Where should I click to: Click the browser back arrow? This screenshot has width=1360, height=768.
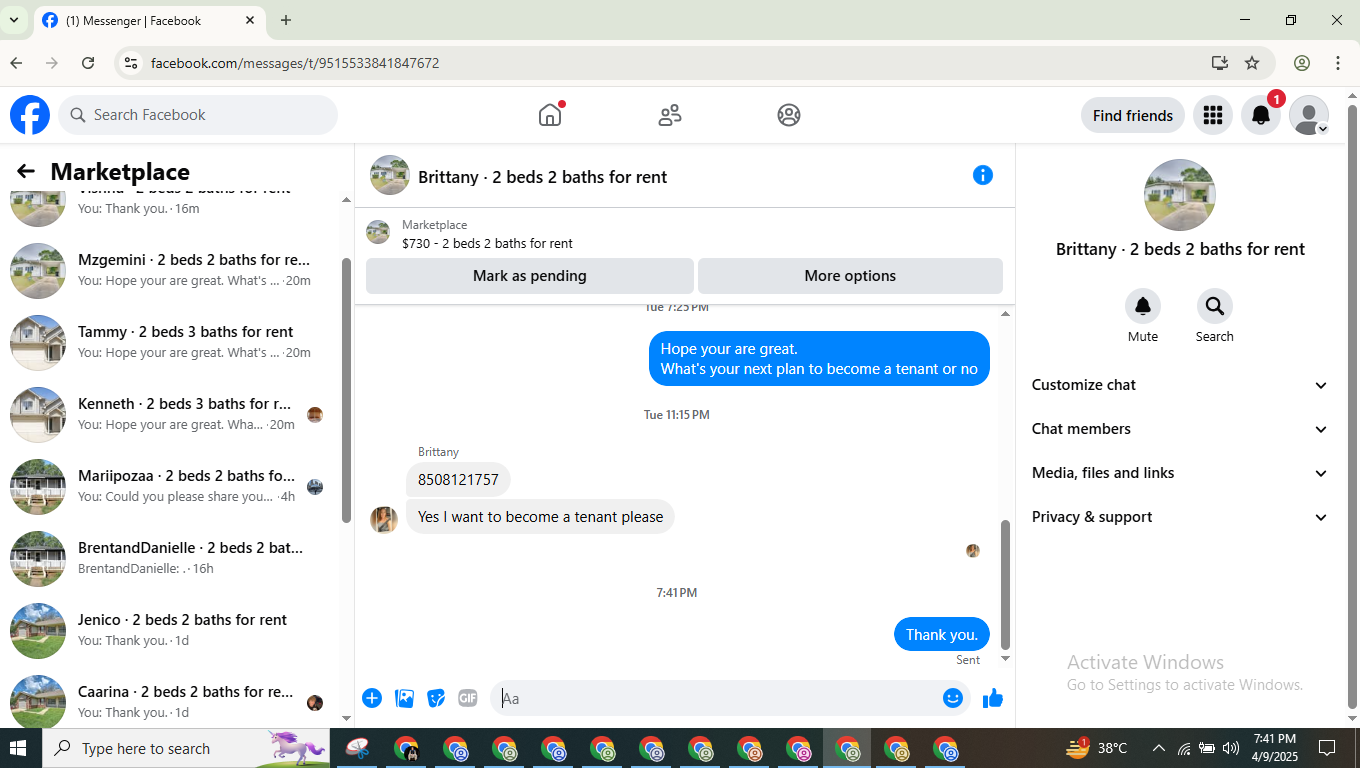point(16,63)
